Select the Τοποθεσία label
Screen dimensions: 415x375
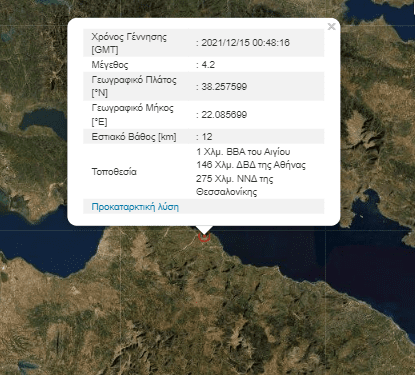point(114,172)
